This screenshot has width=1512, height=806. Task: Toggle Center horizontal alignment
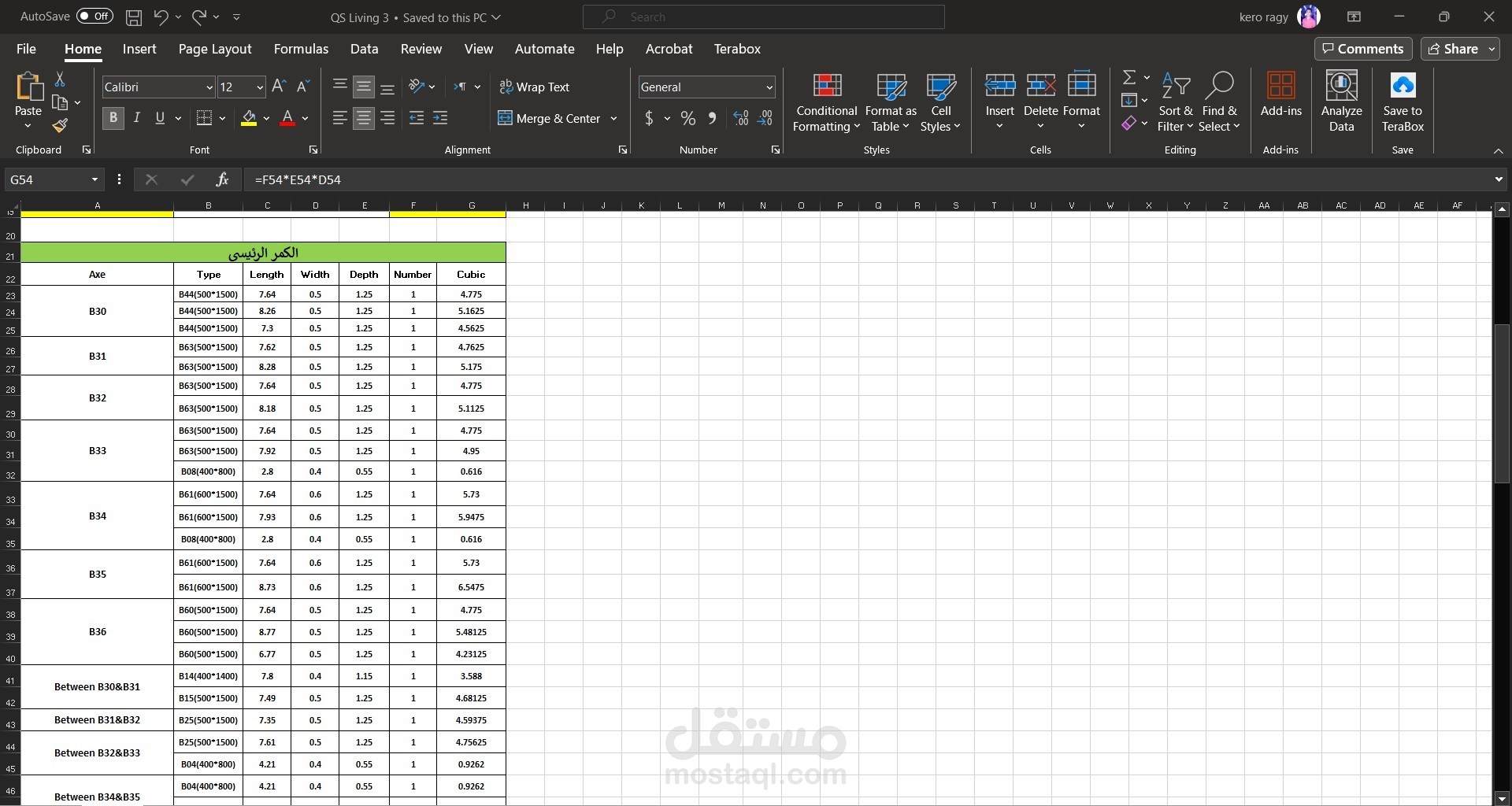364,118
